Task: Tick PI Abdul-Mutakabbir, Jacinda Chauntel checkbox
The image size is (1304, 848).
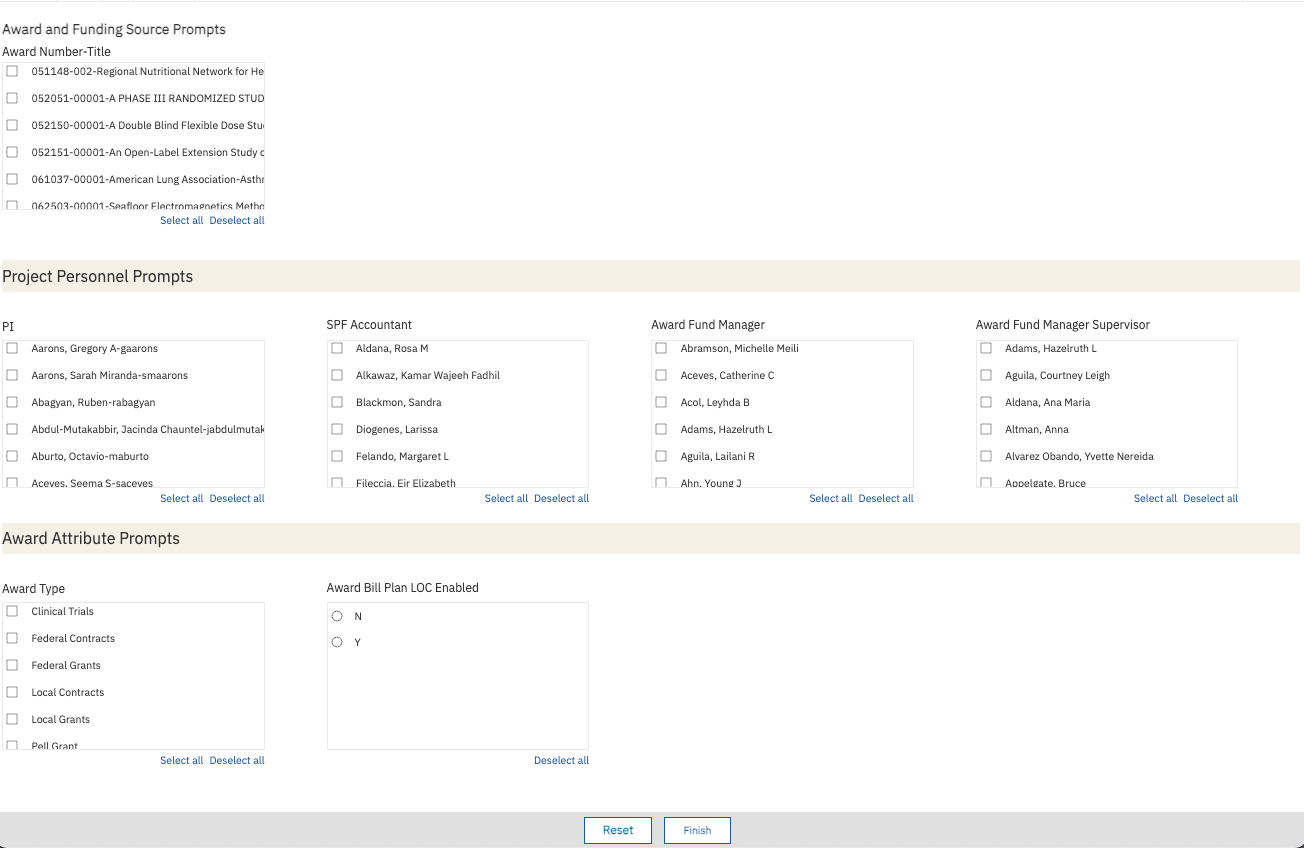Action: (12, 429)
